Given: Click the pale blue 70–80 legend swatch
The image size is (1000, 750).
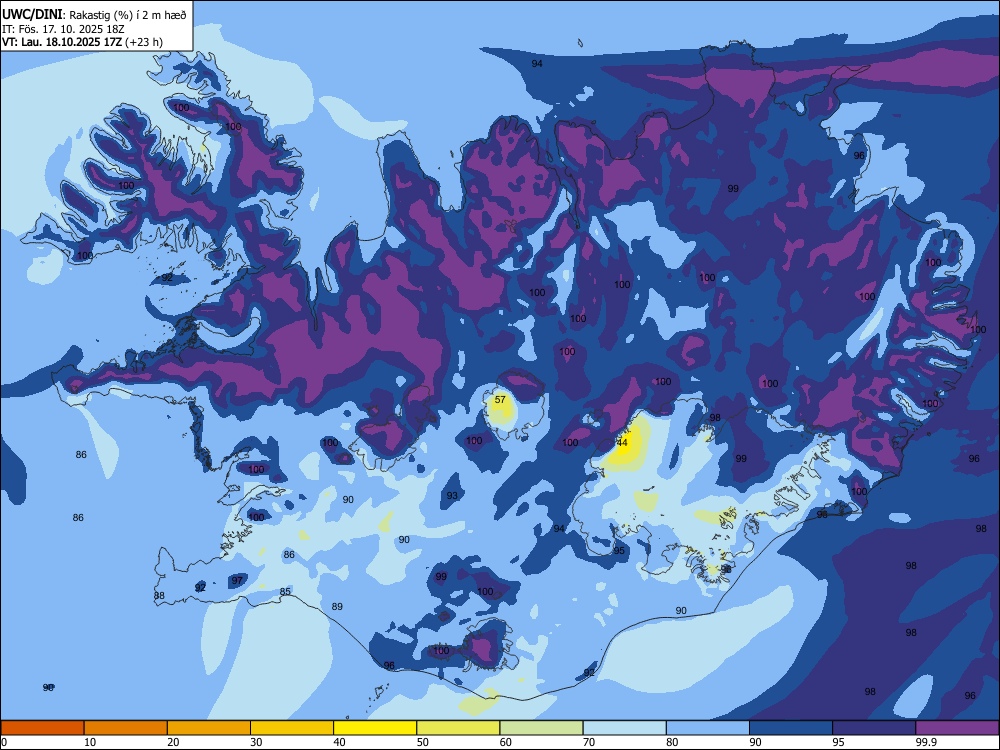Looking at the screenshot, I should tap(624, 728).
